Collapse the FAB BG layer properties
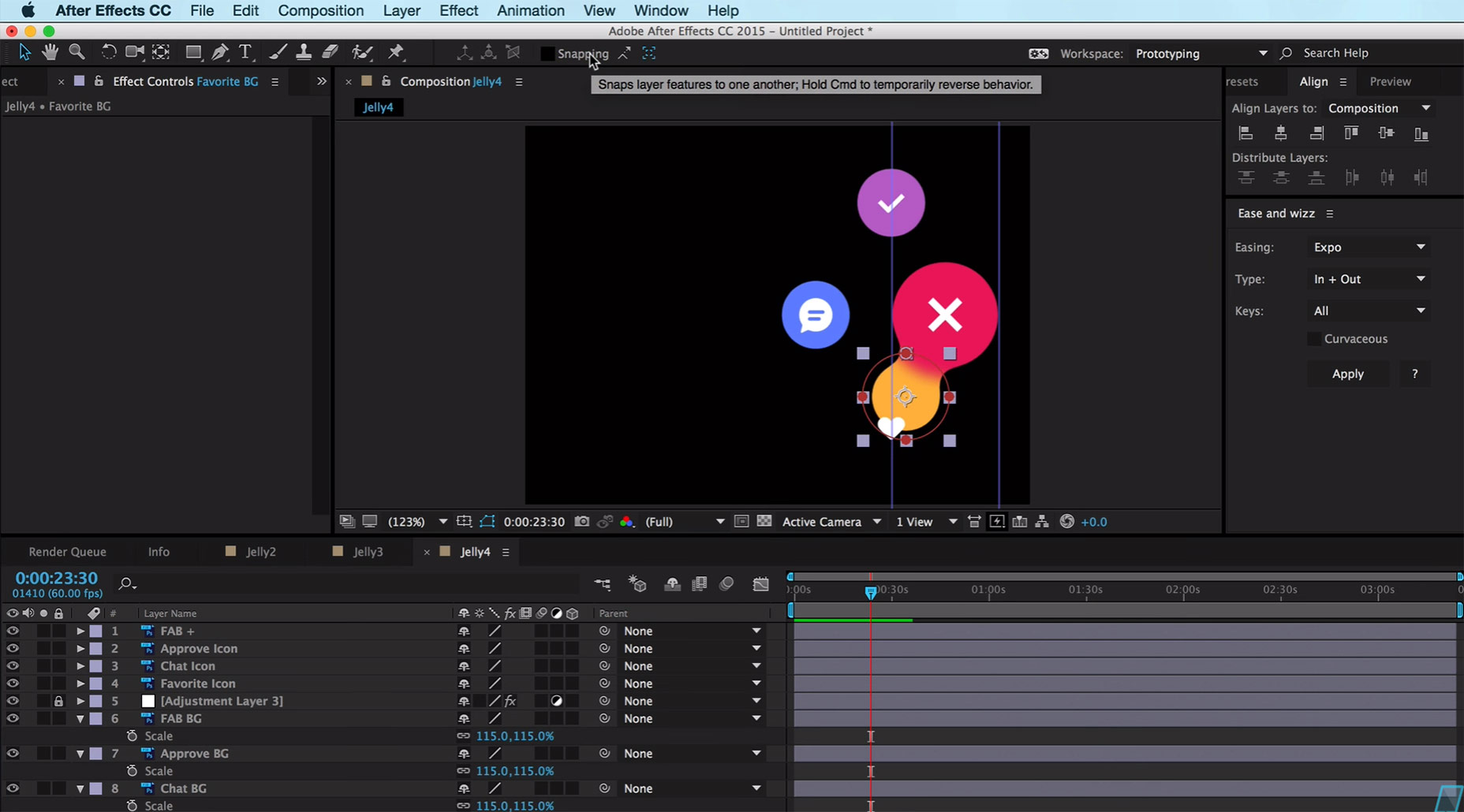The image size is (1464, 812). (x=80, y=719)
